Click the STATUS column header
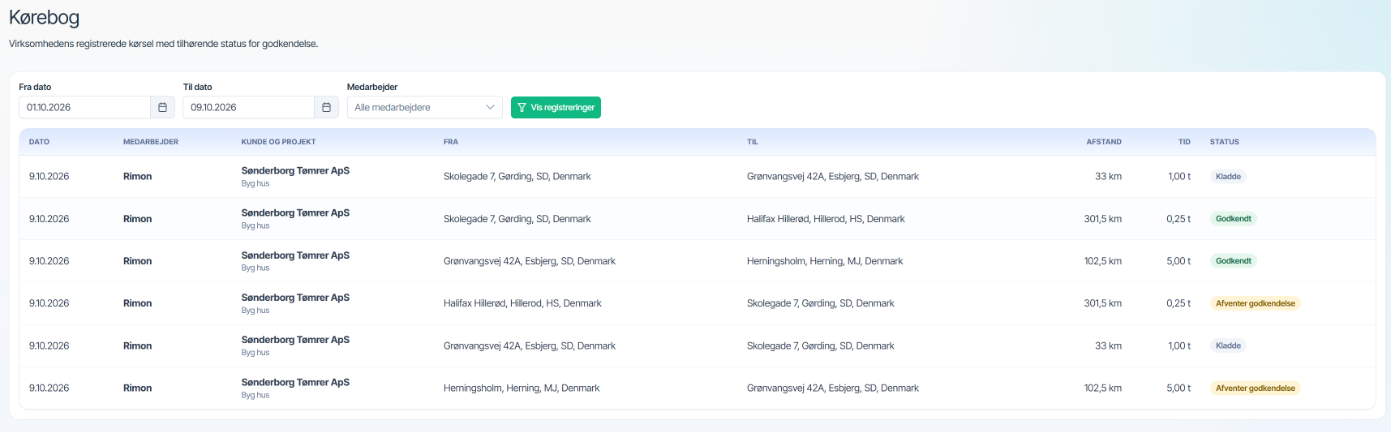This screenshot has width=1391, height=432. point(1224,142)
